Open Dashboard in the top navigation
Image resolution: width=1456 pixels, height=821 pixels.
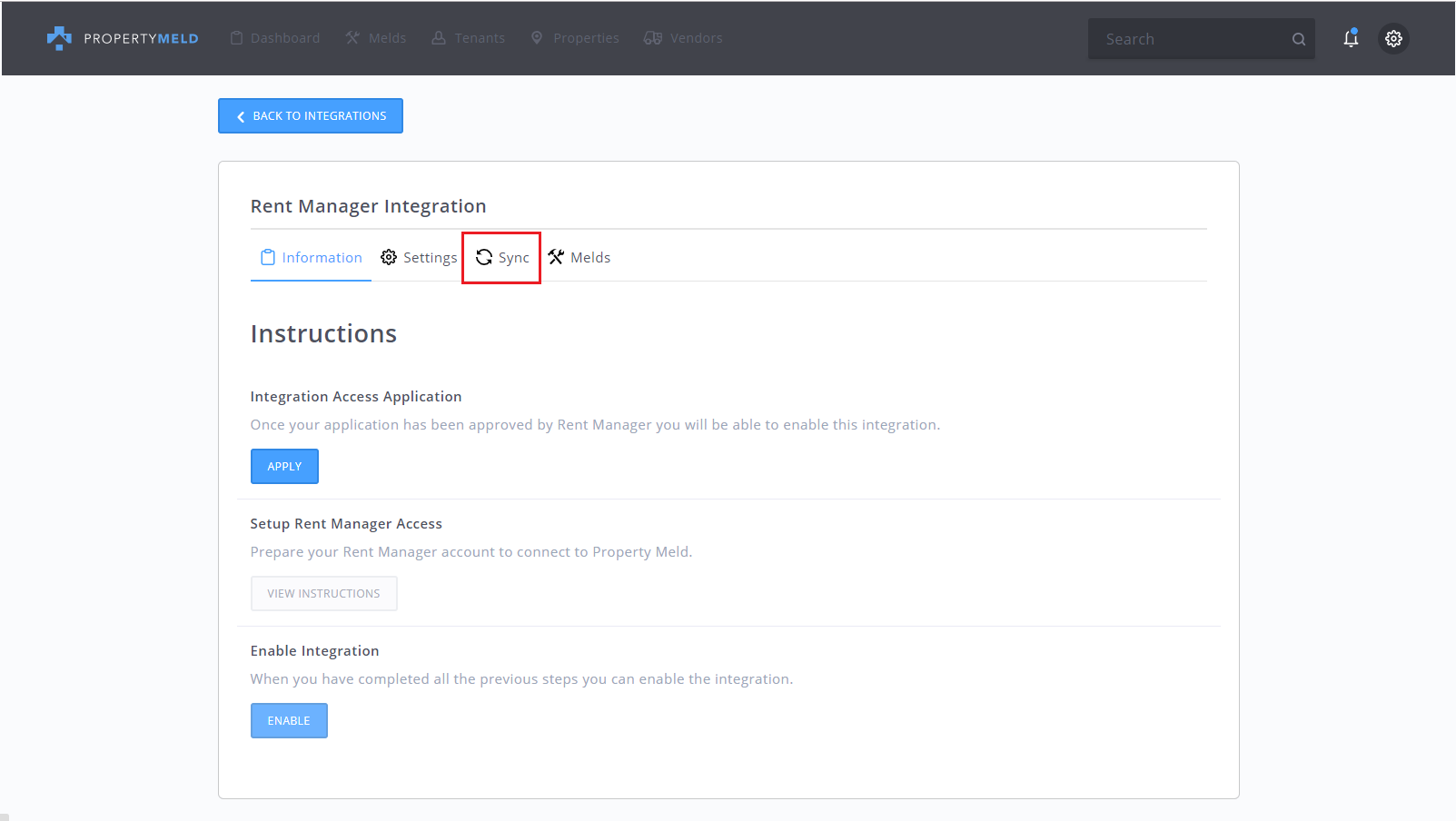[x=275, y=38]
